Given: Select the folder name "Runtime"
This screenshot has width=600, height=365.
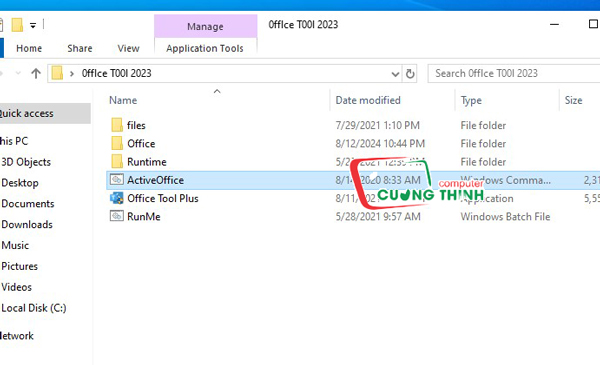Looking at the screenshot, I should (x=147, y=162).
